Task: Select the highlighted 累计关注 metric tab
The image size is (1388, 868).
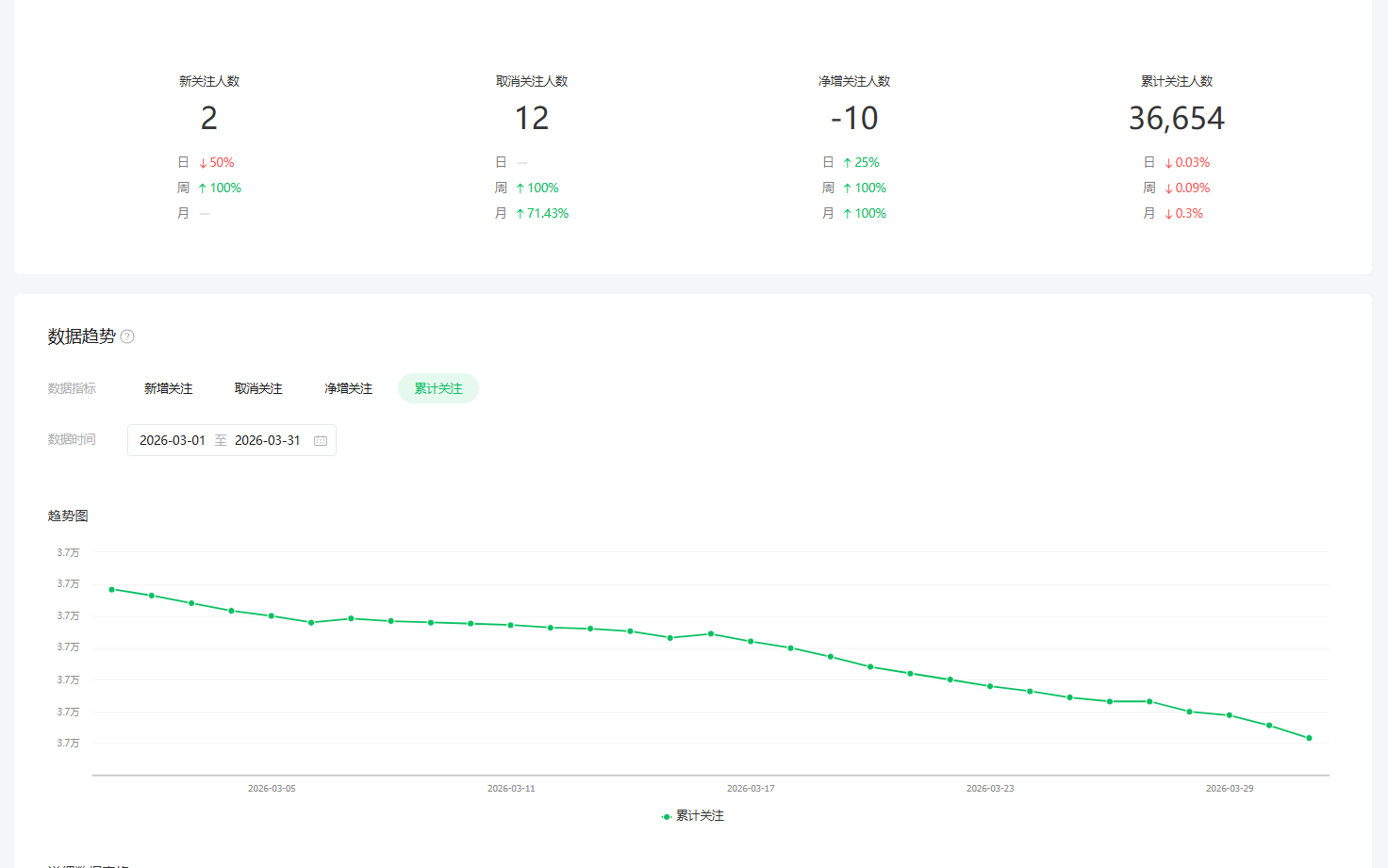Action: click(x=438, y=388)
